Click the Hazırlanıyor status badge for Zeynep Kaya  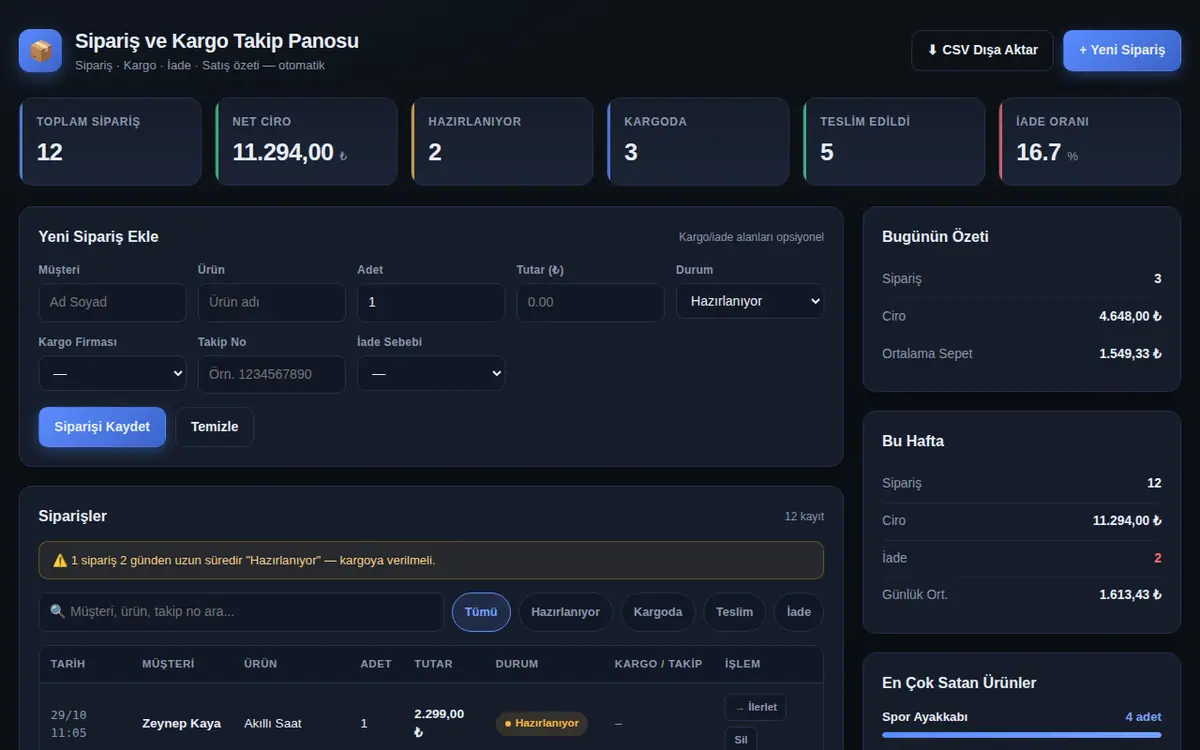542,723
